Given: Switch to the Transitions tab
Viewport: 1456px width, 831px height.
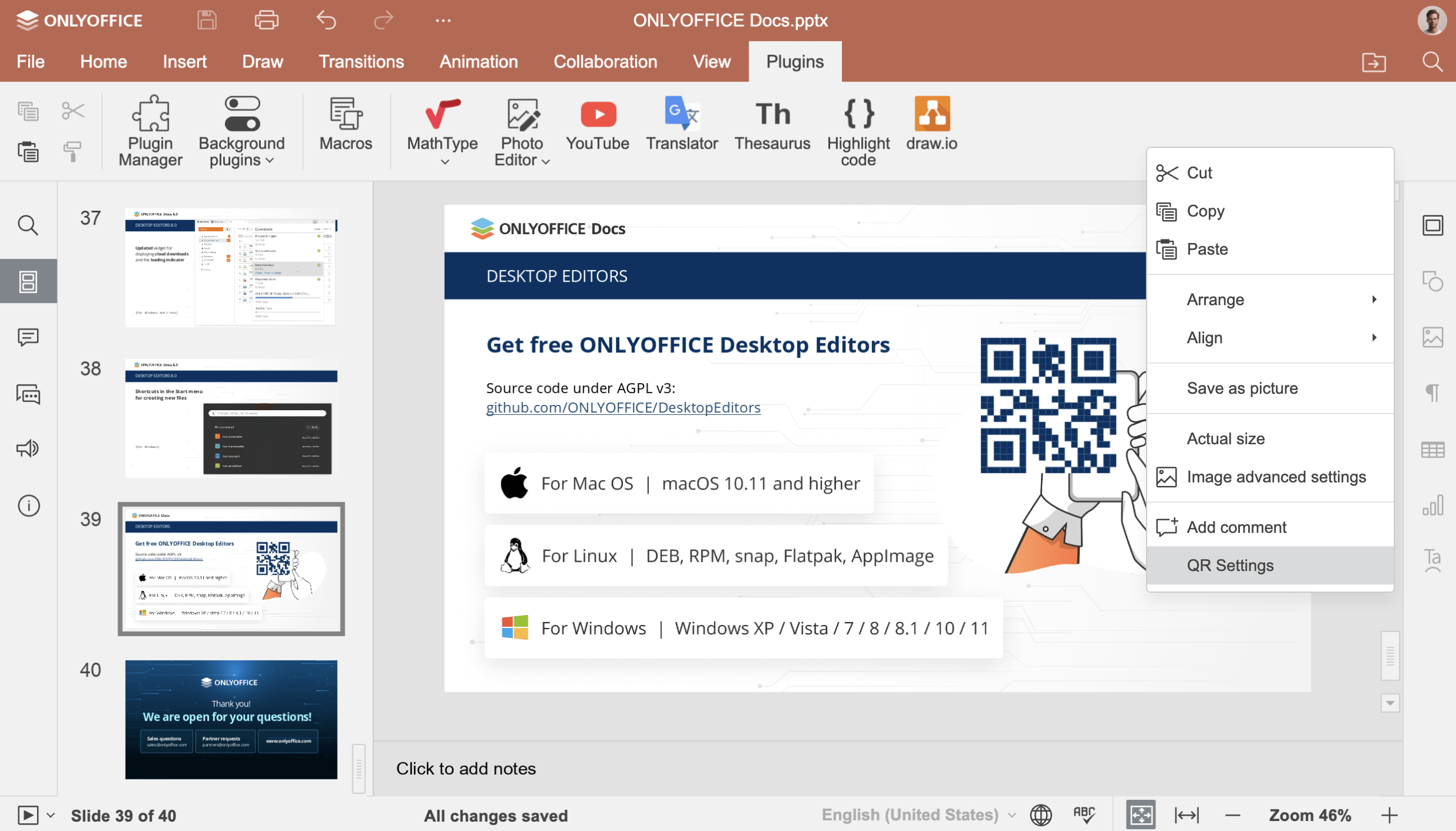Looking at the screenshot, I should pyautogui.click(x=361, y=62).
